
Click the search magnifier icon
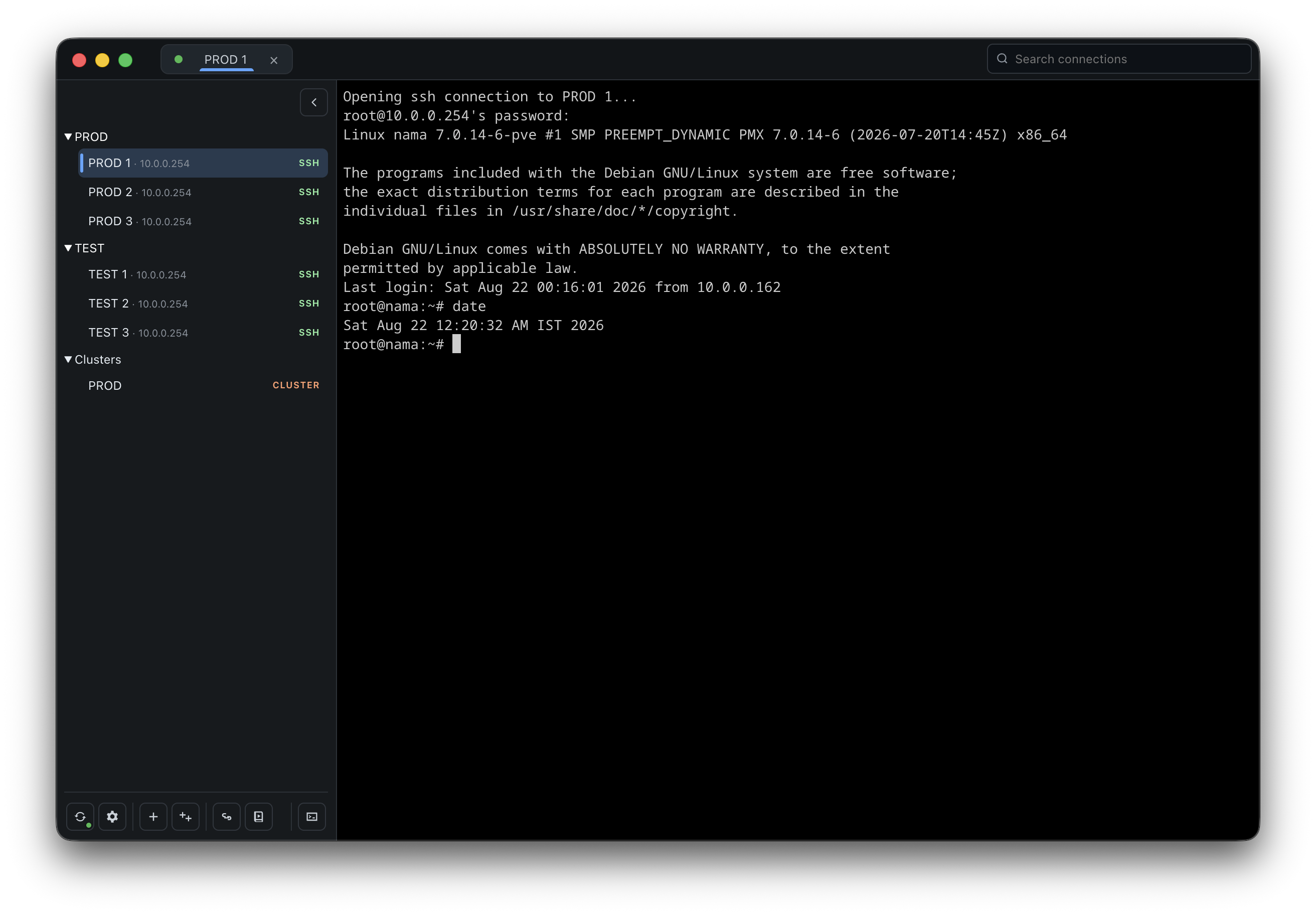[x=1002, y=59]
